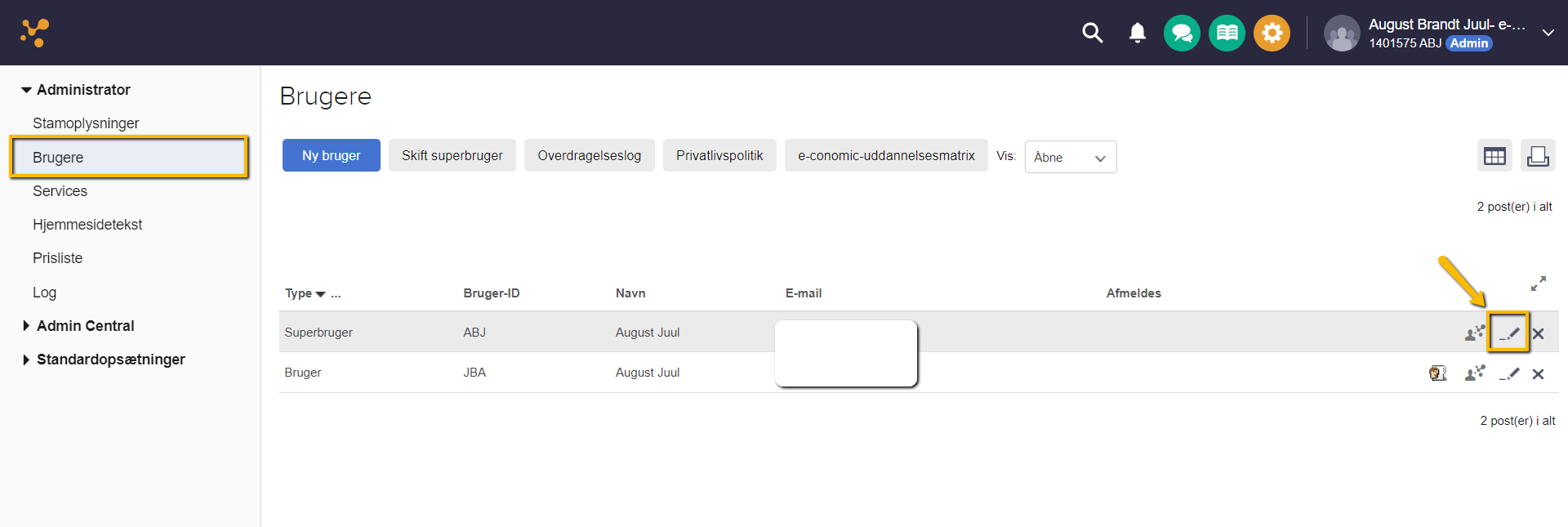The width and height of the screenshot is (1568, 527).
Task: Click the print icon above the list
Action: (1538, 156)
